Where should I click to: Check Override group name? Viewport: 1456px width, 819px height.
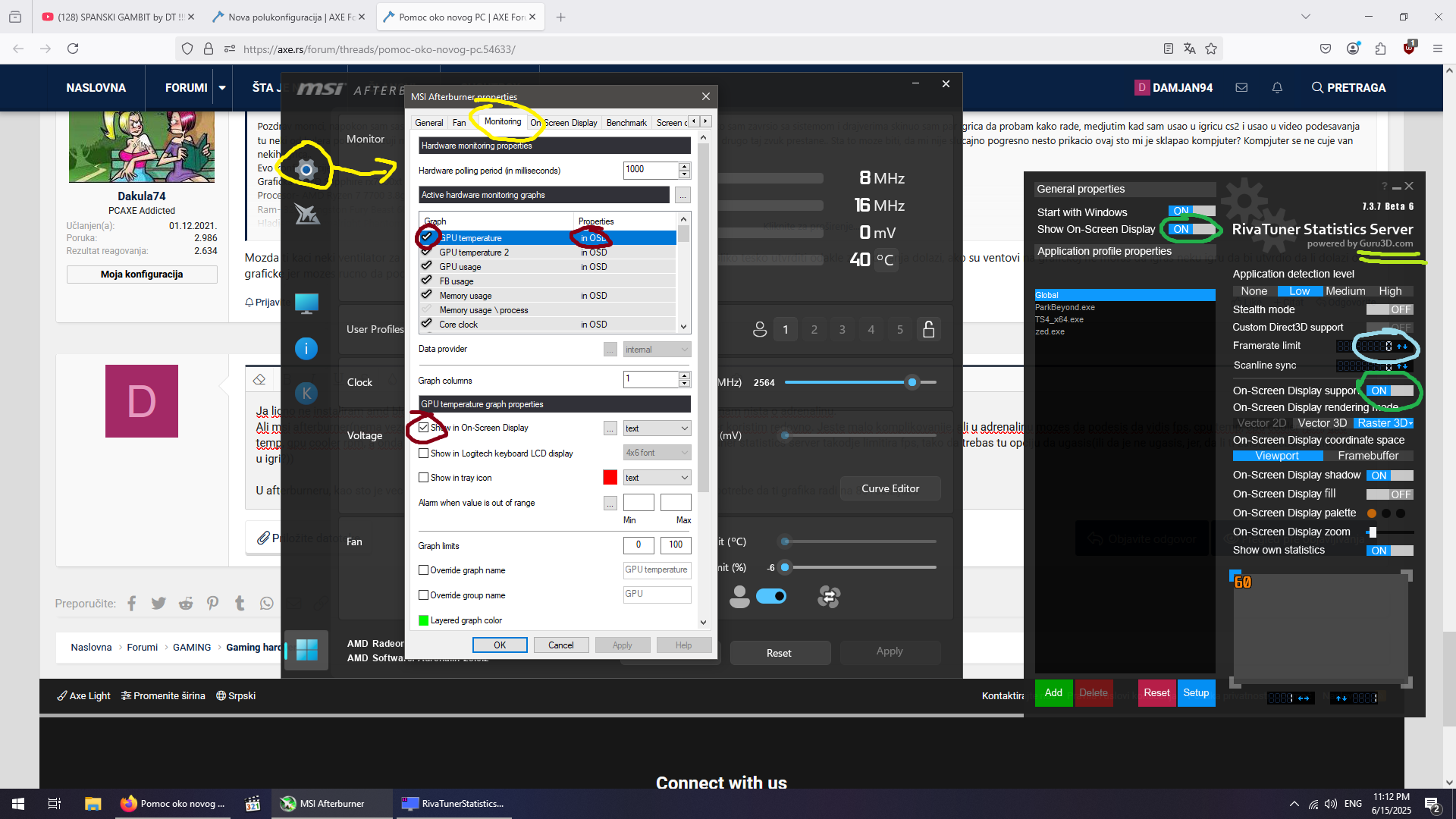tap(424, 595)
